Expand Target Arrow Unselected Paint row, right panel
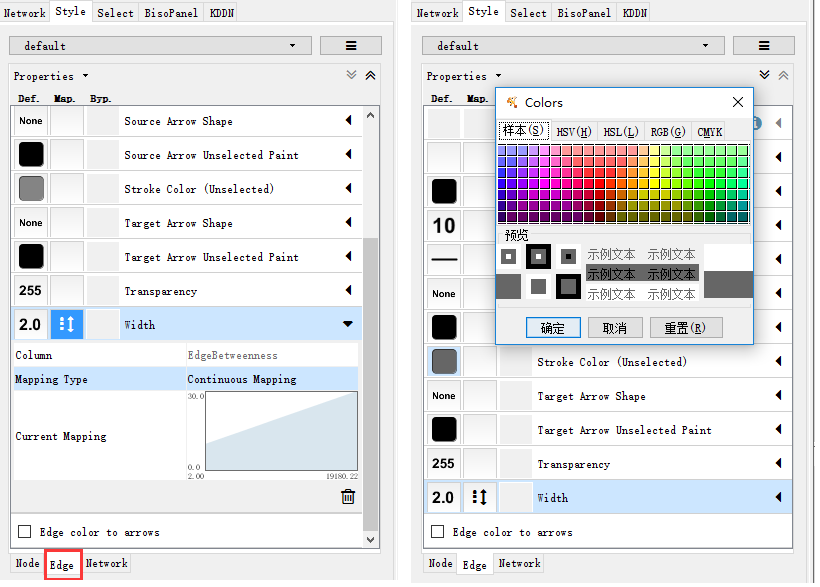Image resolution: width=820 pixels, height=587 pixels. click(779, 430)
